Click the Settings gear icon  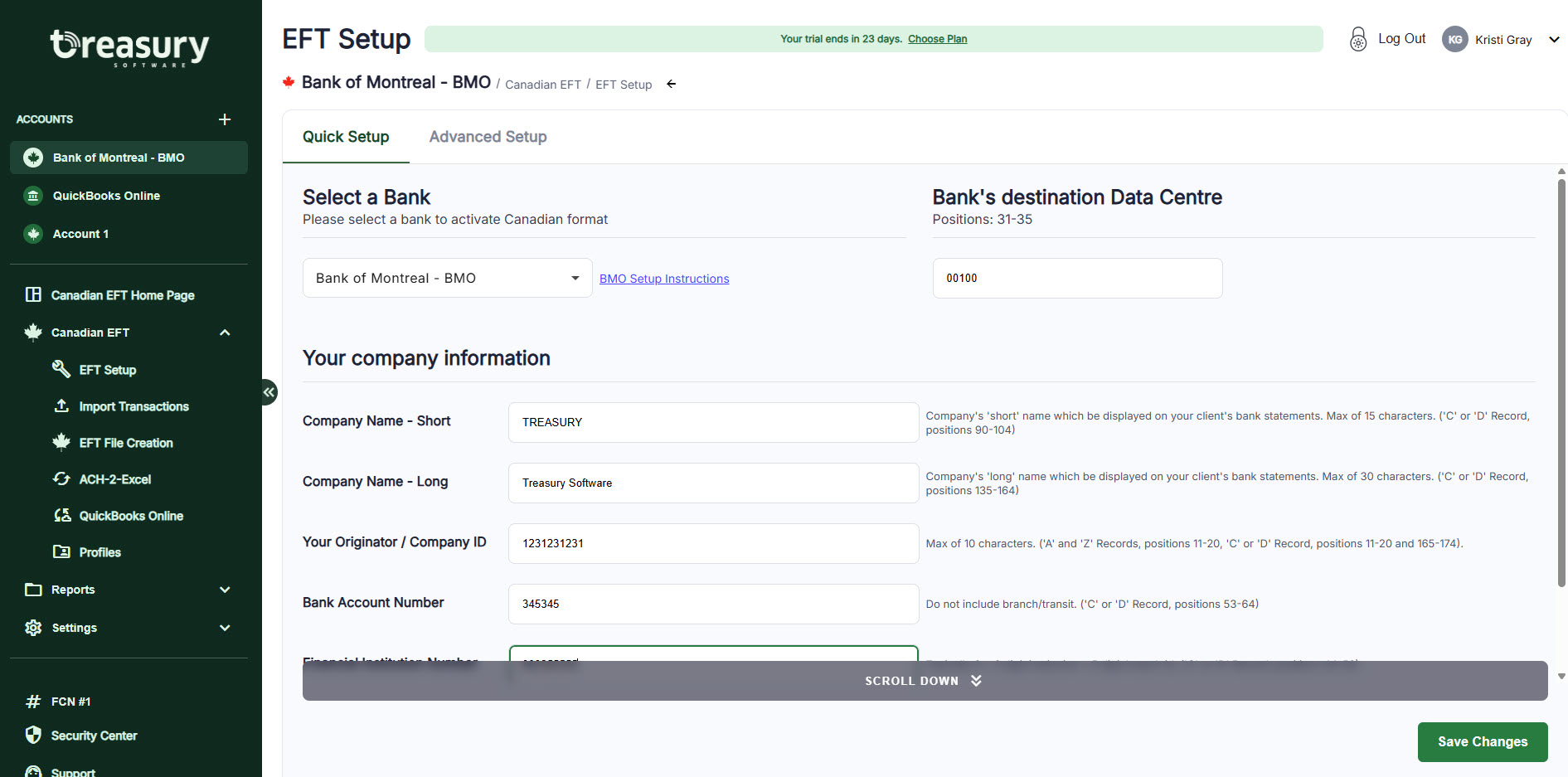click(x=33, y=628)
